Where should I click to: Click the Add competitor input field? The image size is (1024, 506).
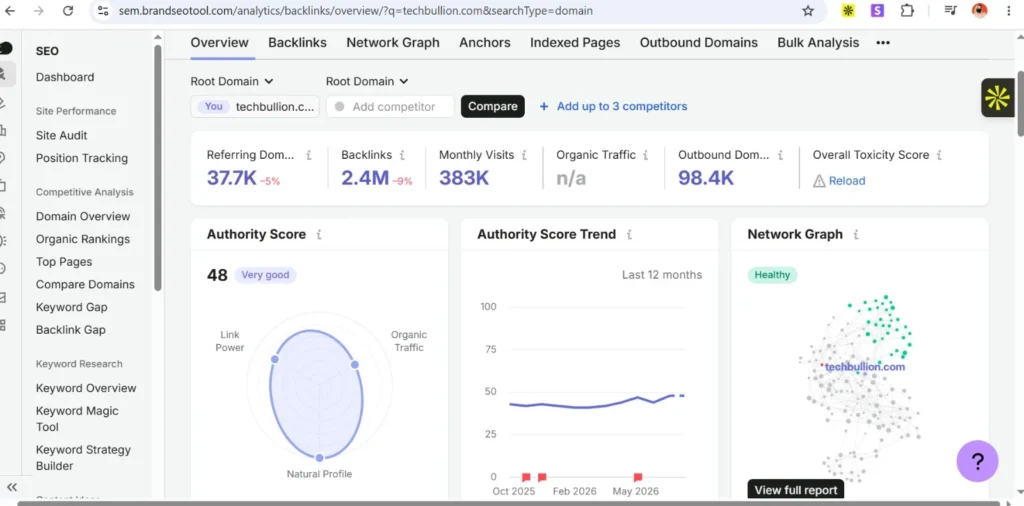click(x=390, y=106)
